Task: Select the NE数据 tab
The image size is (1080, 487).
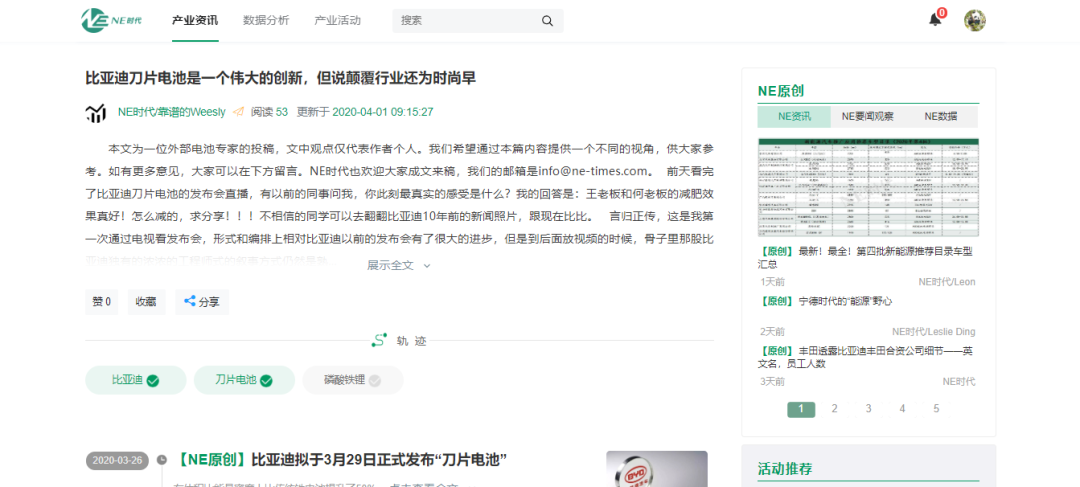Action: tap(941, 116)
